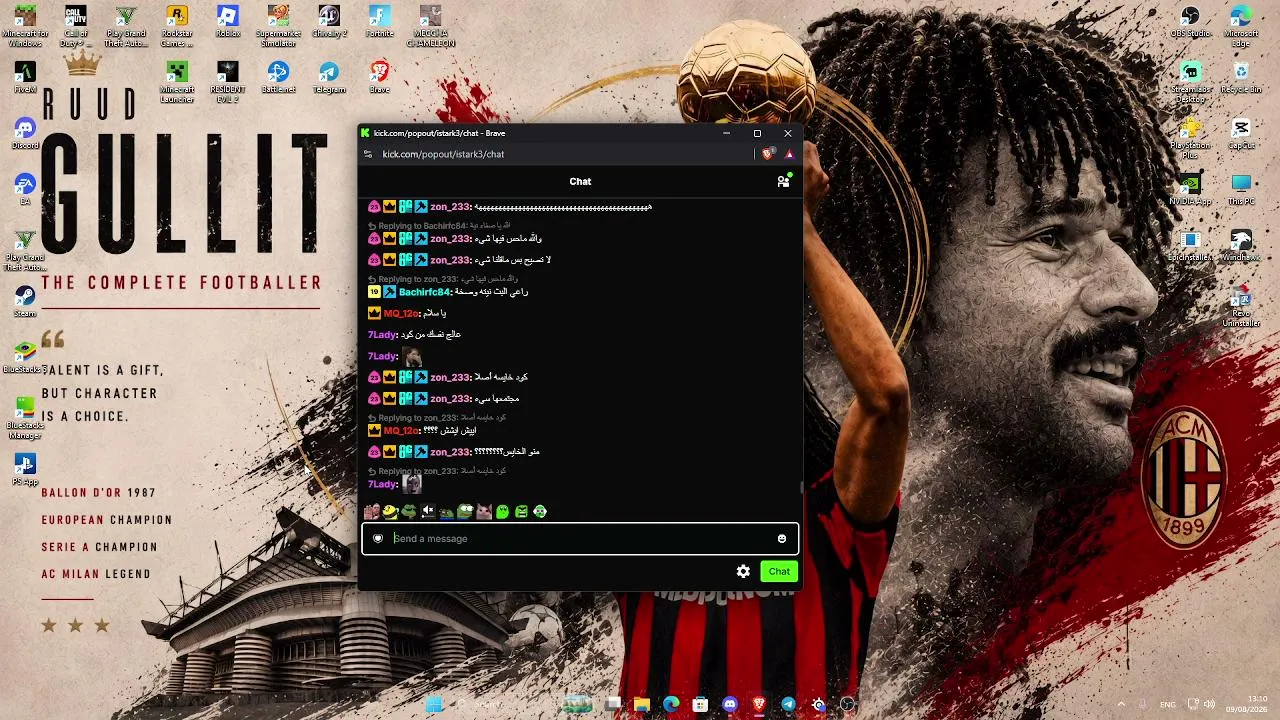Open RESIDENT EVIL 2 desktop shortcut
Viewport: 1280px width, 720px height.
pos(228,82)
